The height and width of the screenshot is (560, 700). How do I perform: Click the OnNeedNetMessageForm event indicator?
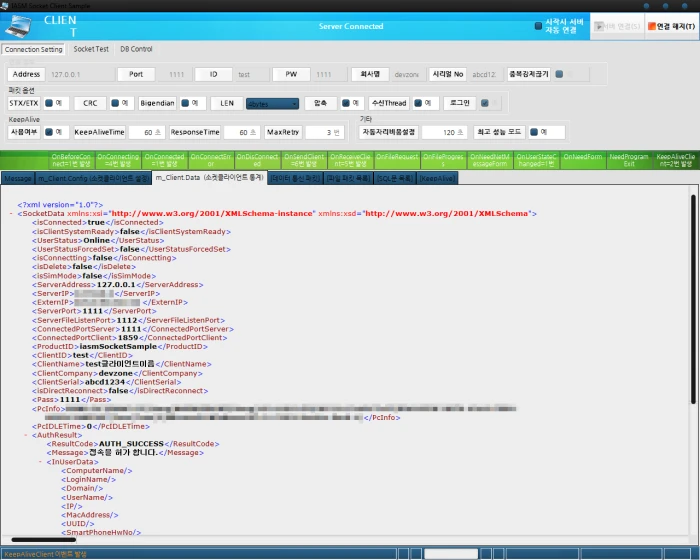tap(490, 160)
